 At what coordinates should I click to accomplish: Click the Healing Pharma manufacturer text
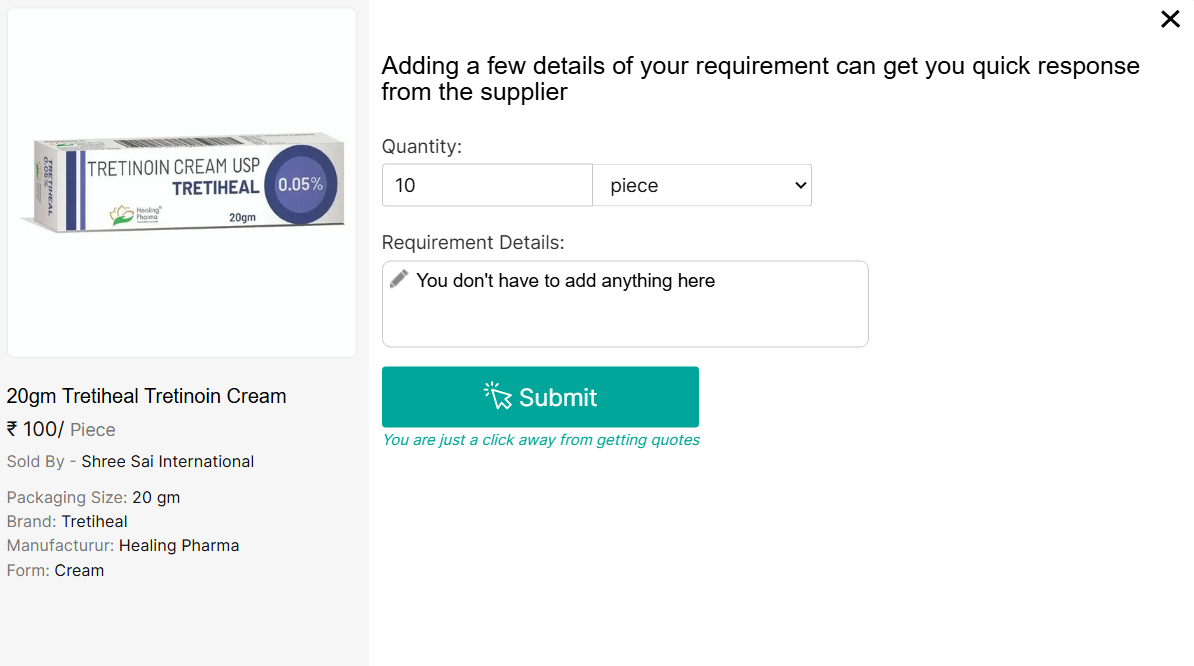coord(179,545)
